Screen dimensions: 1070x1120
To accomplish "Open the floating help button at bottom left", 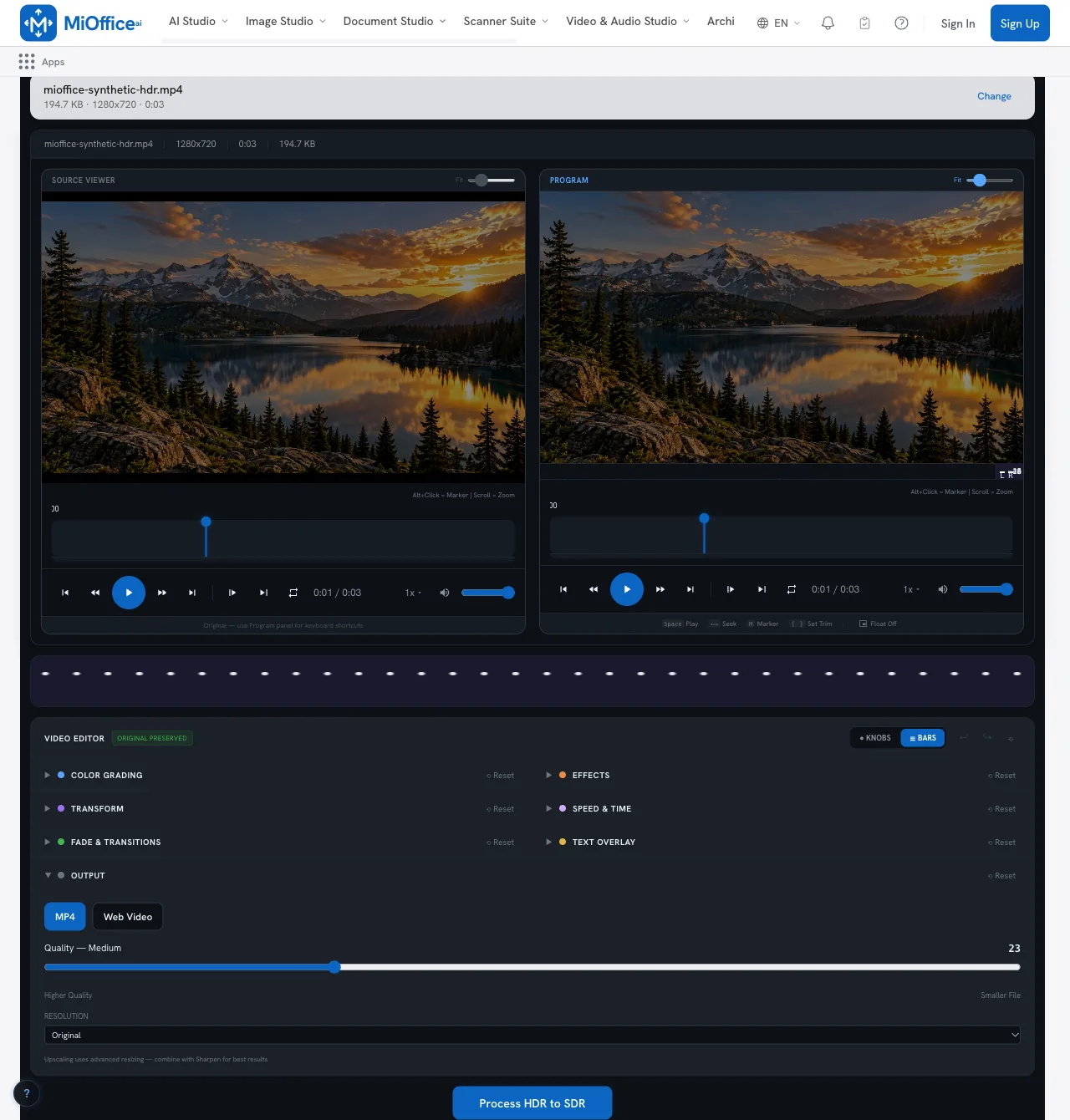I will [x=27, y=1093].
